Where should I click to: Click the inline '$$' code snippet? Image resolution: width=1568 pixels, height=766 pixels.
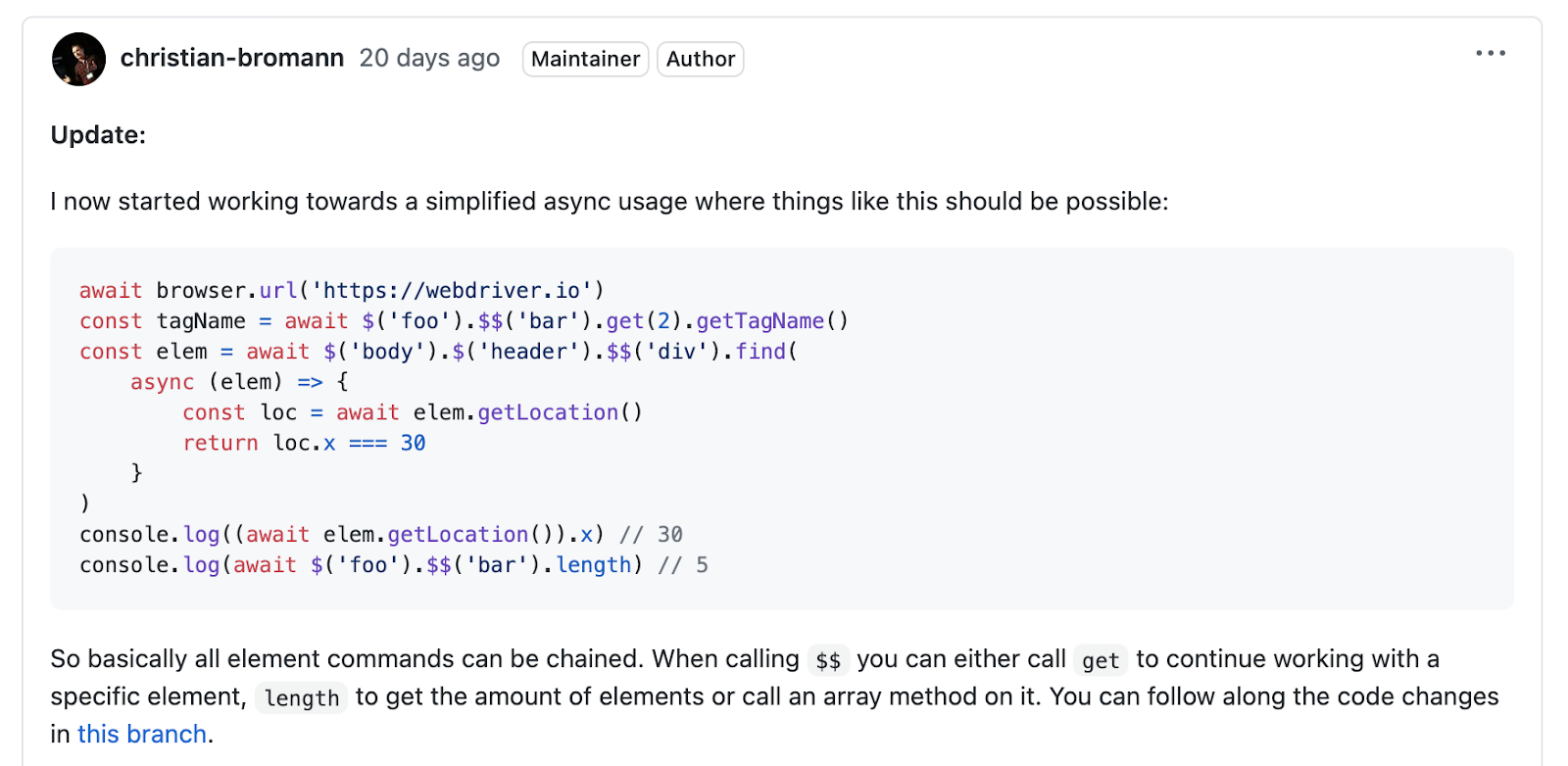[828, 661]
